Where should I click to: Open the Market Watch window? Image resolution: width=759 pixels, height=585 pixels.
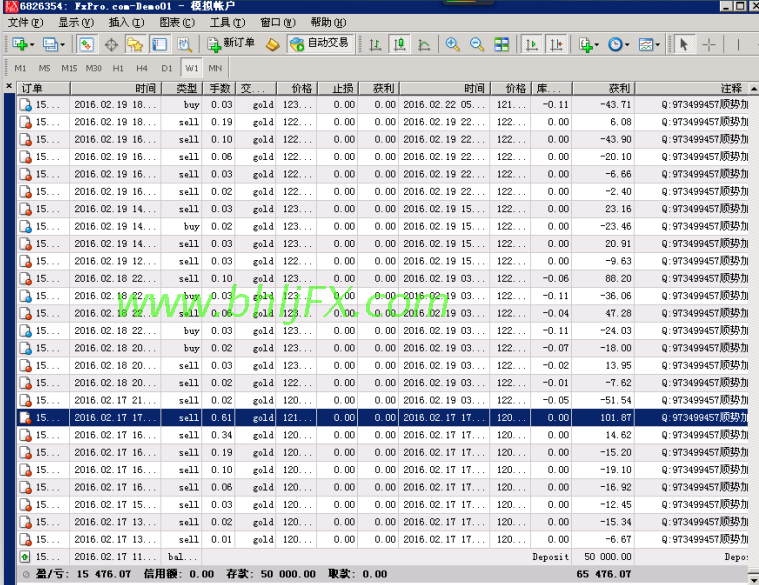click(86, 45)
